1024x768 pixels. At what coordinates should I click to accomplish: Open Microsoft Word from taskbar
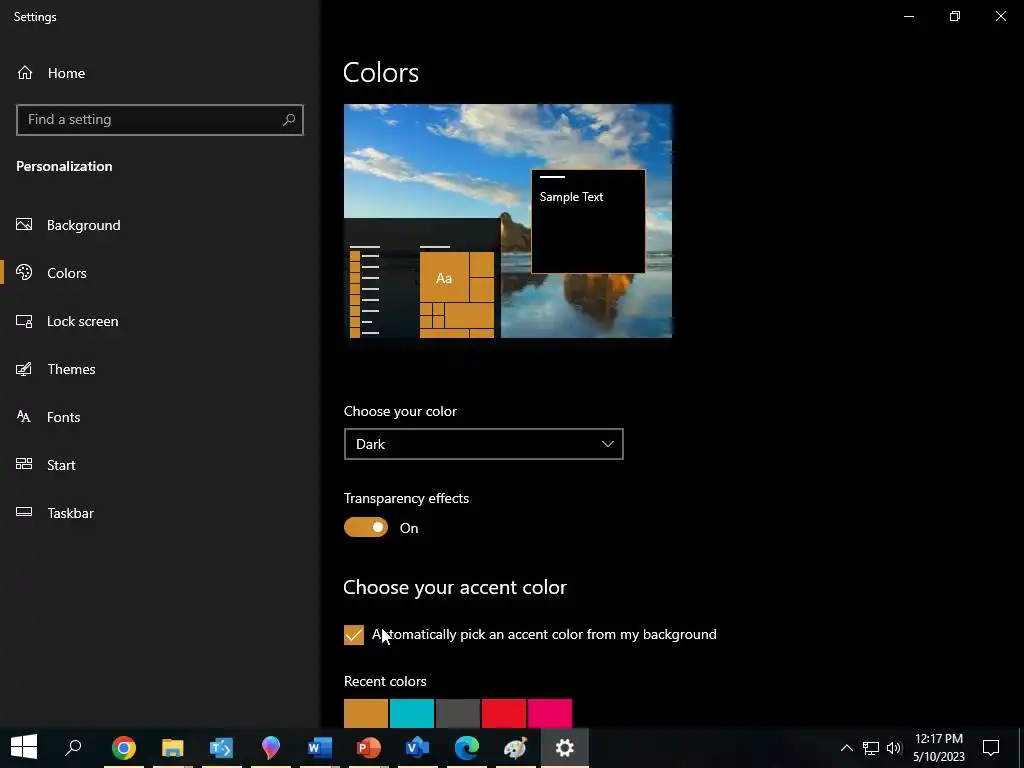click(x=319, y=747)
